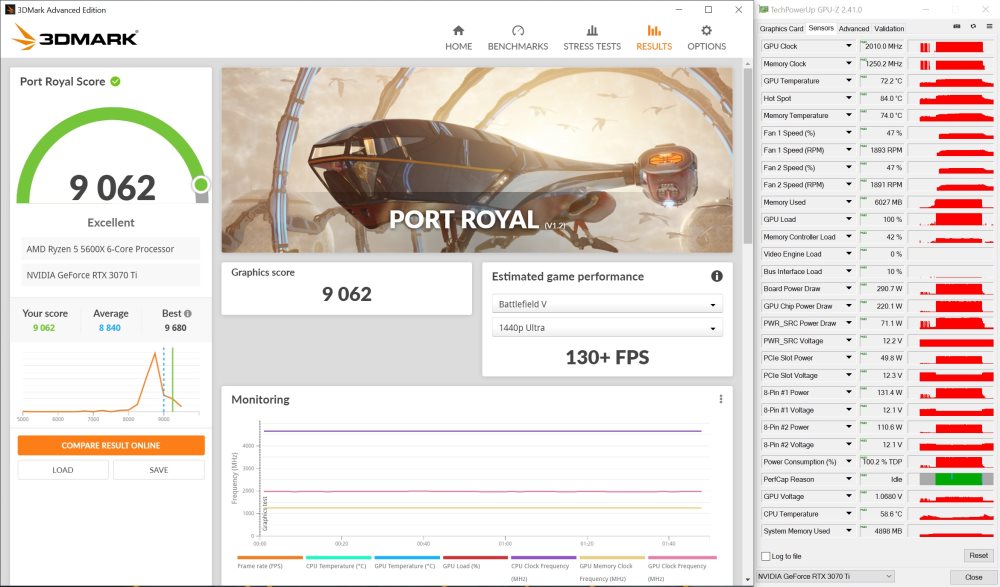
Task: Open the GPU-Z hamburger menu icon
Action: 988,27
